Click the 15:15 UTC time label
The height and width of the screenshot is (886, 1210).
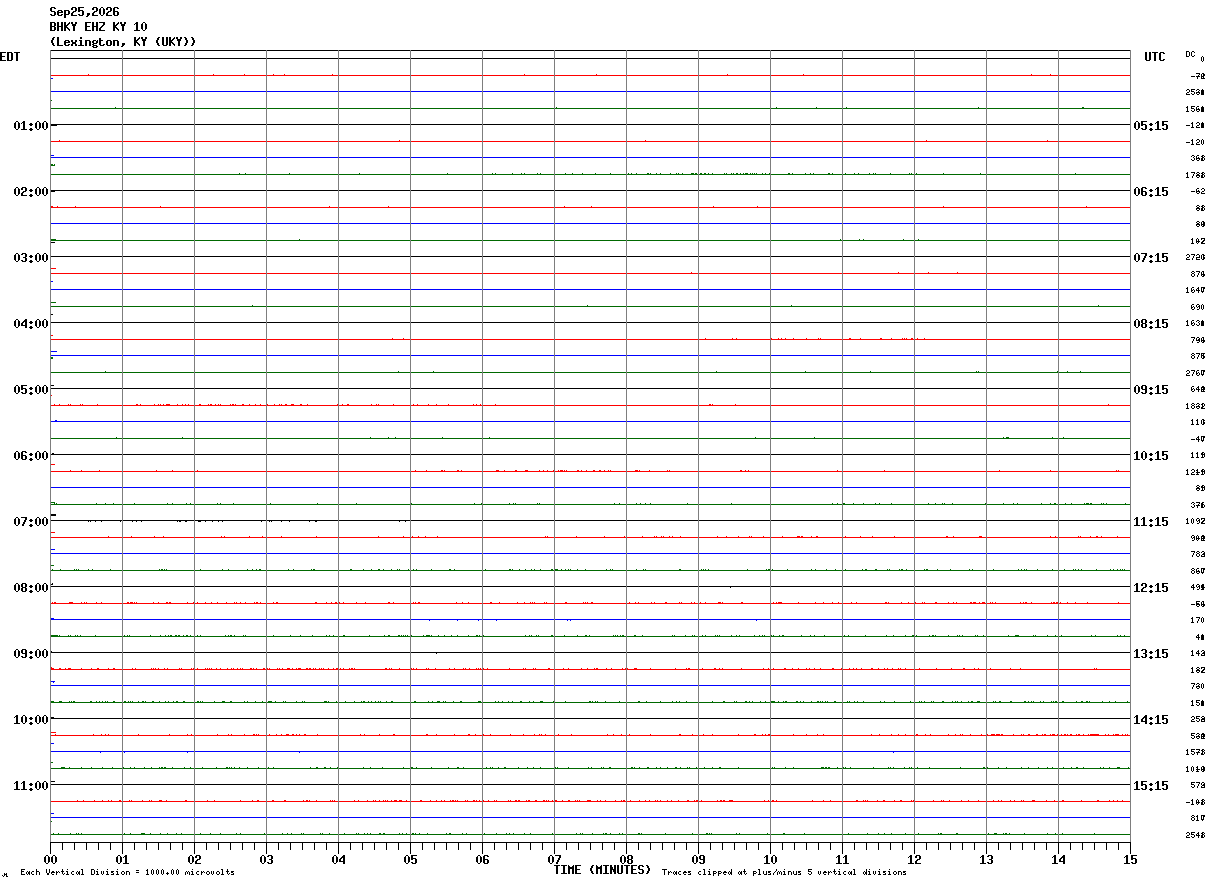pos(1150,786)
